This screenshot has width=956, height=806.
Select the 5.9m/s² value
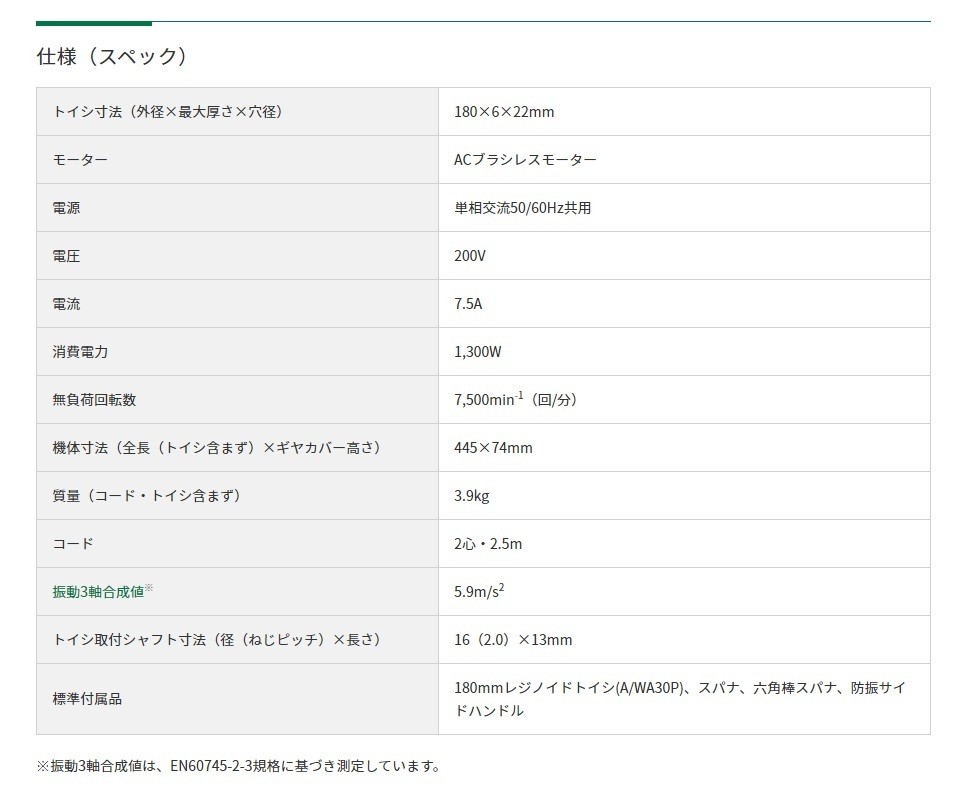click(x=479, y=591)
